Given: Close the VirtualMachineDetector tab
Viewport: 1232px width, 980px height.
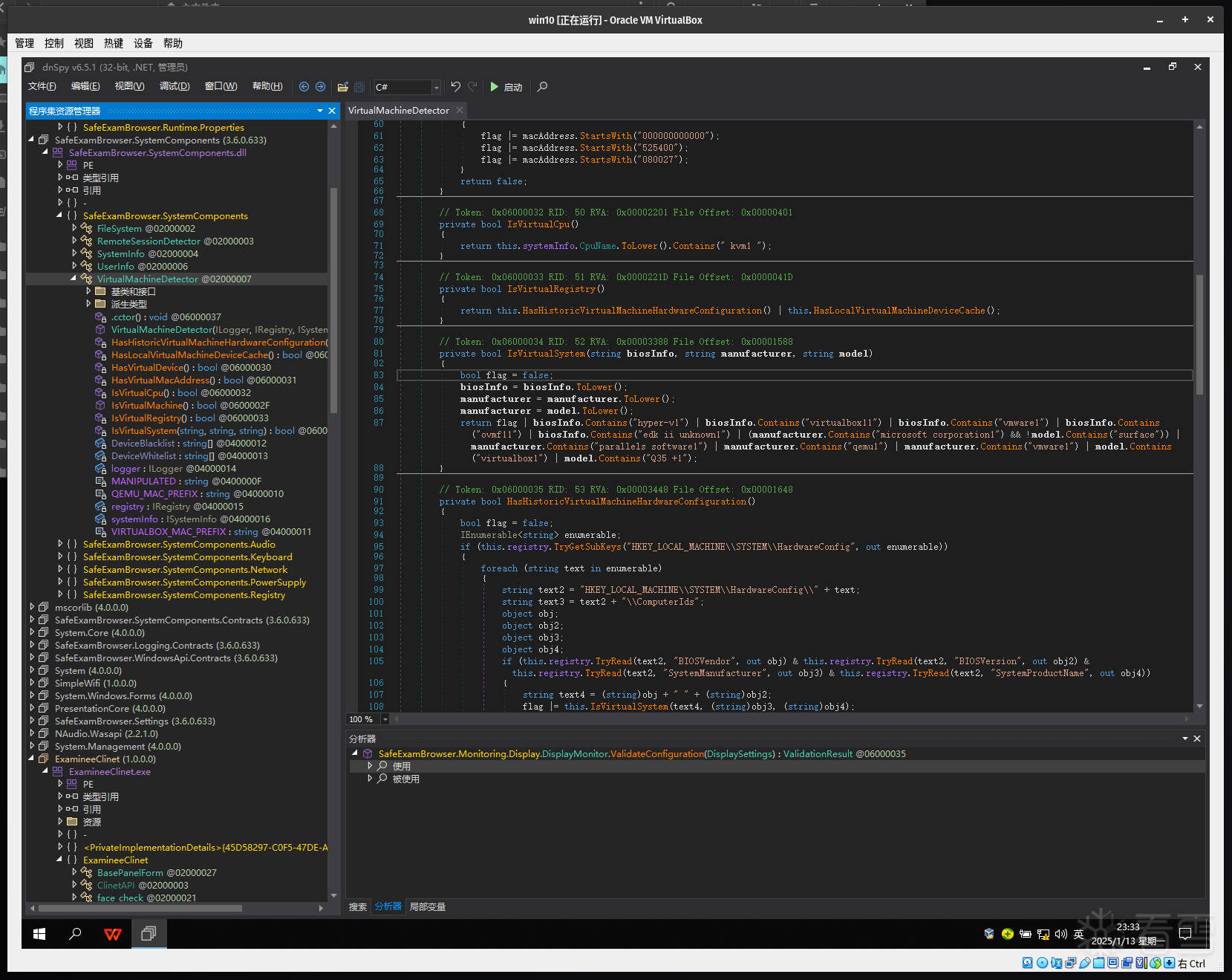Looking at the screenshot, I should tap(460, 110).
